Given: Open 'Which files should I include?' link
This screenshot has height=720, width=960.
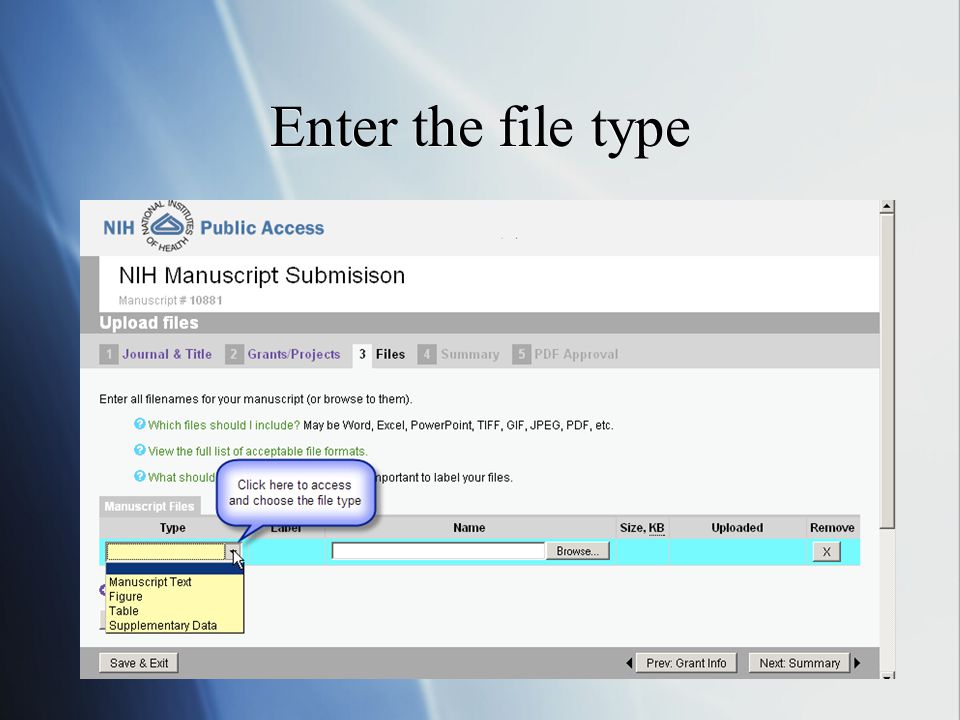Looking at the screenshot, I should 224,425.
